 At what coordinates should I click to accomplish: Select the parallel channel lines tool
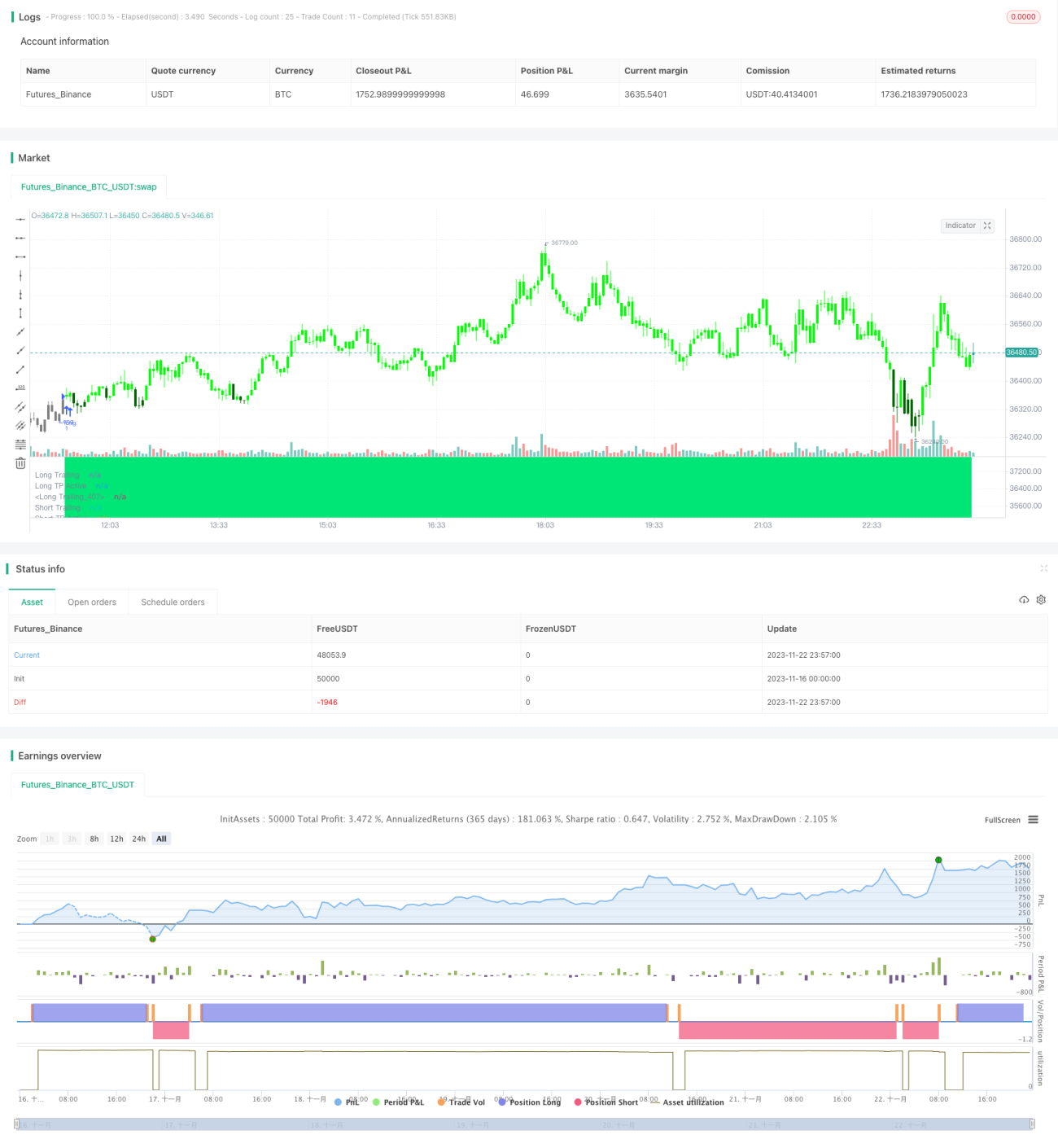tap(20, 407)
